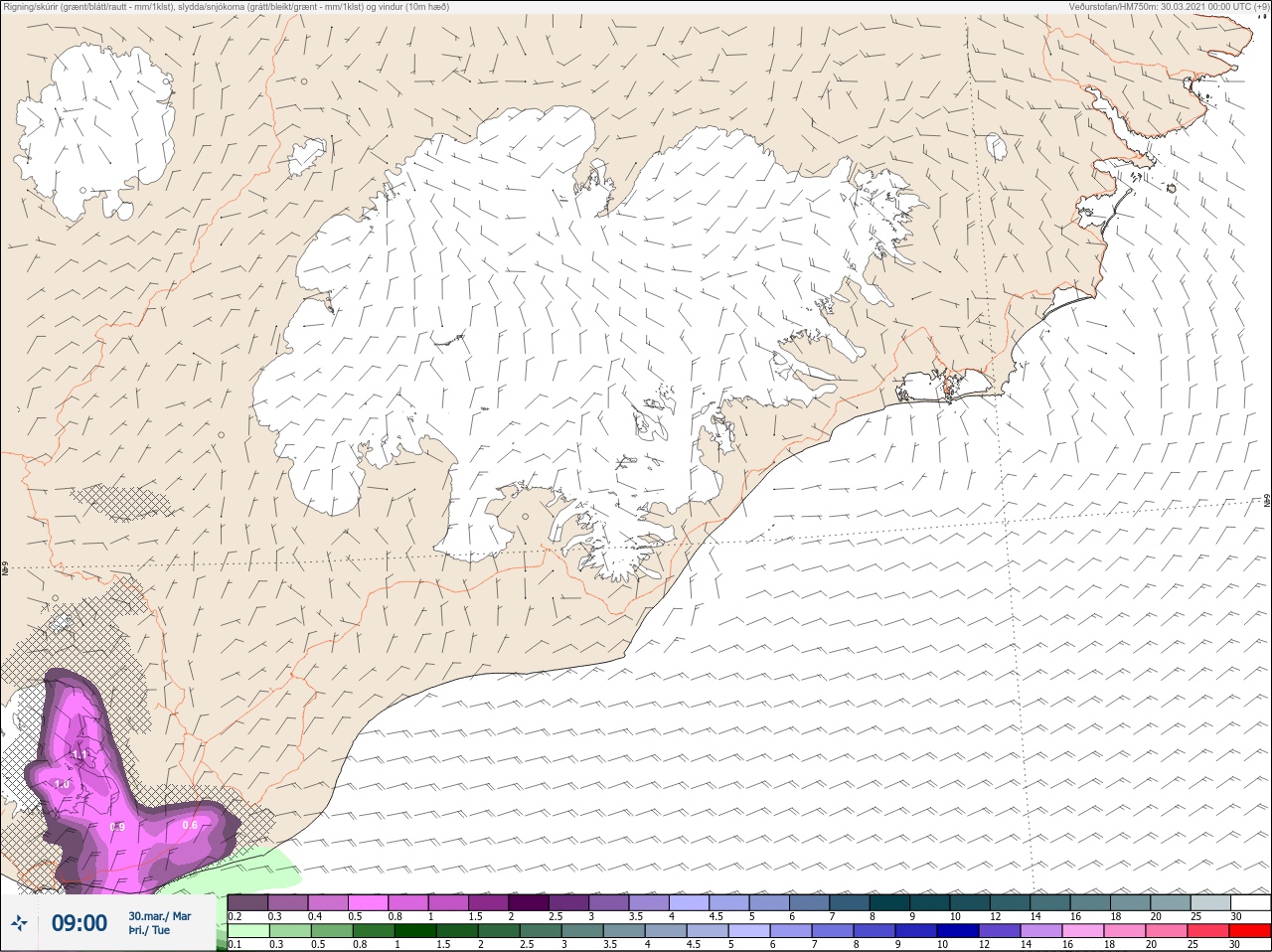1272x952 pixels.
Task: Select the dark navy swatch labeled 10 in lower legend
Action: tap(956, 932)
